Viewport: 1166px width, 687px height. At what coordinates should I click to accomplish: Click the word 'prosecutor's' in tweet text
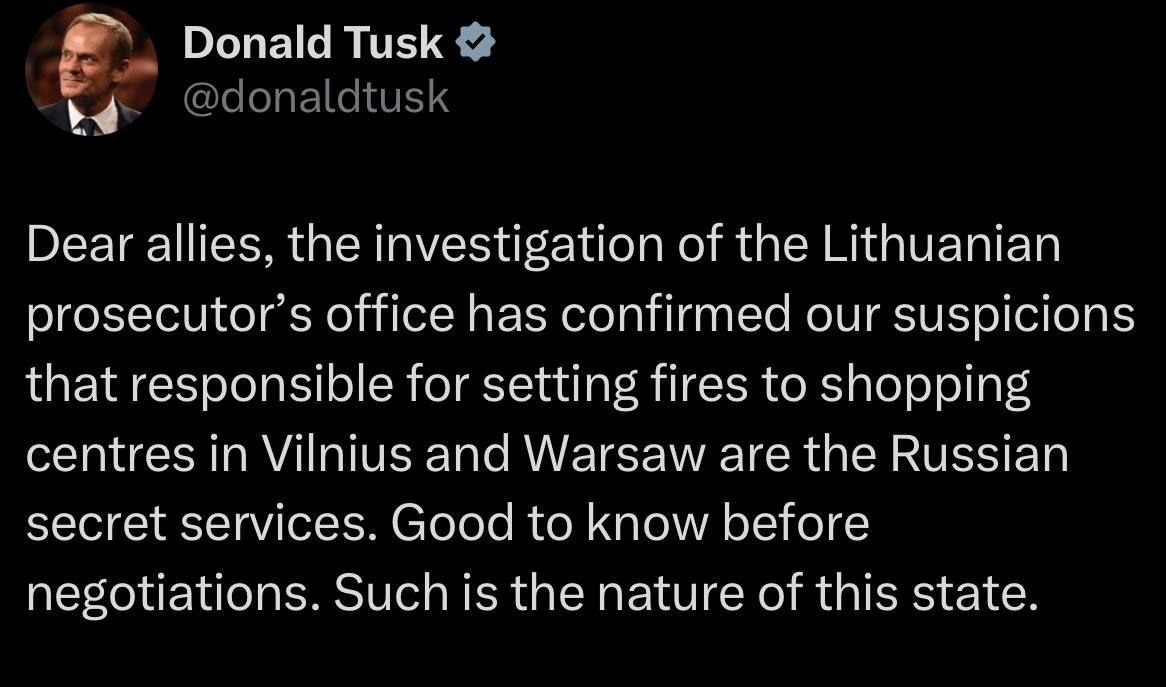[169, 315]
